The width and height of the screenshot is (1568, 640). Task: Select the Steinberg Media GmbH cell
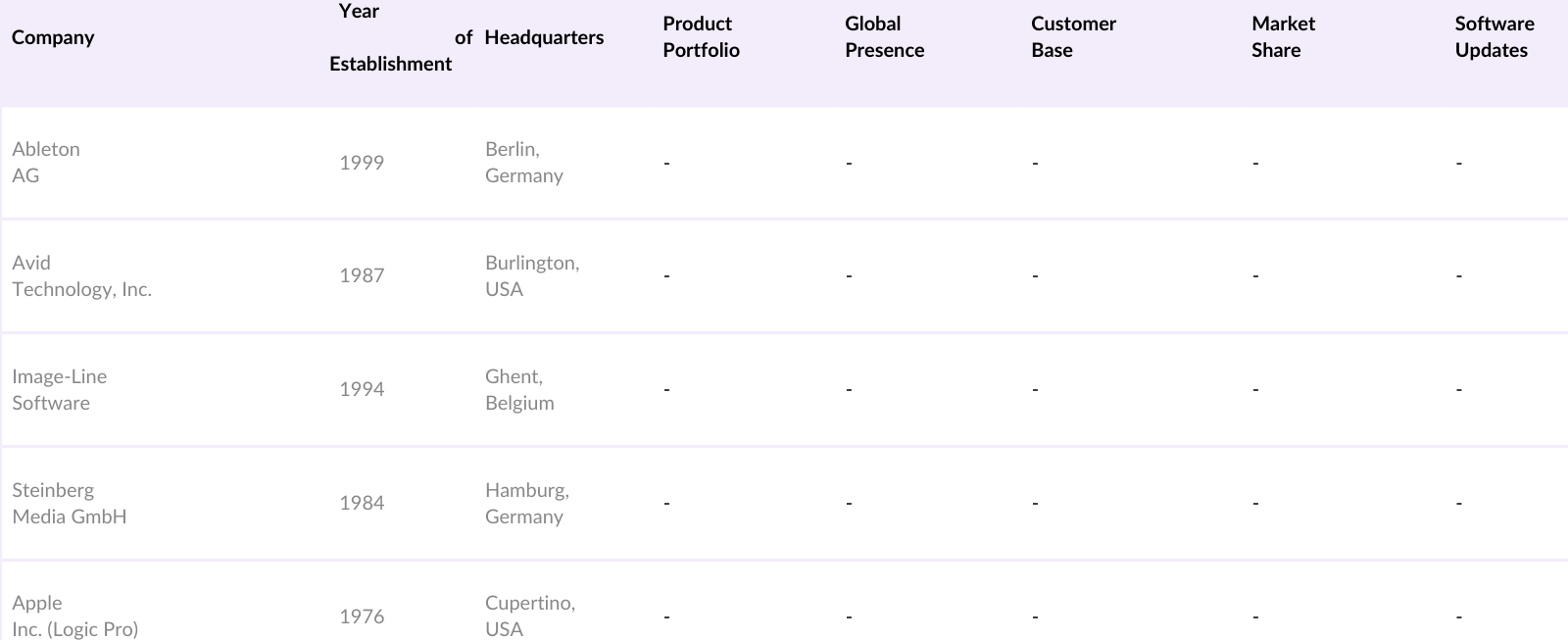click(x=69, y=504)
